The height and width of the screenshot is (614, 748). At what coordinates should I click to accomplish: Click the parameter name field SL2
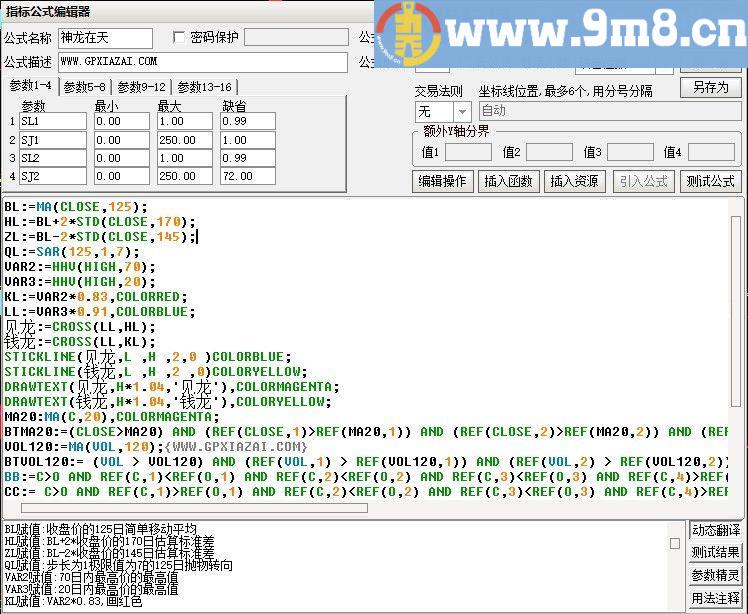click(x=53, y=158)
